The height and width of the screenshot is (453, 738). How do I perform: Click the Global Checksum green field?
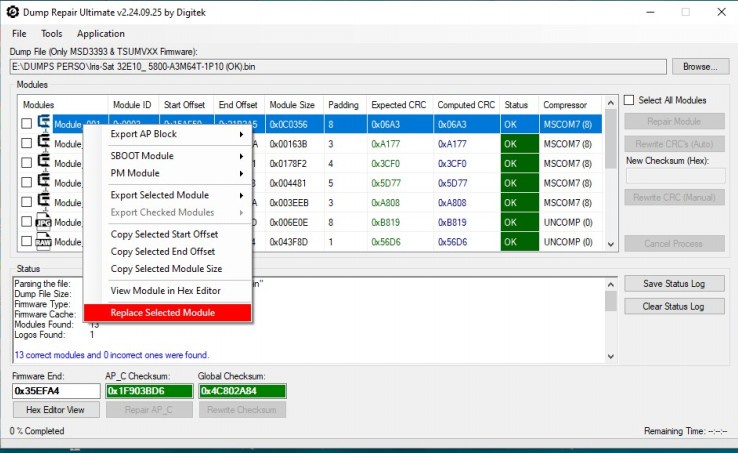242,391
